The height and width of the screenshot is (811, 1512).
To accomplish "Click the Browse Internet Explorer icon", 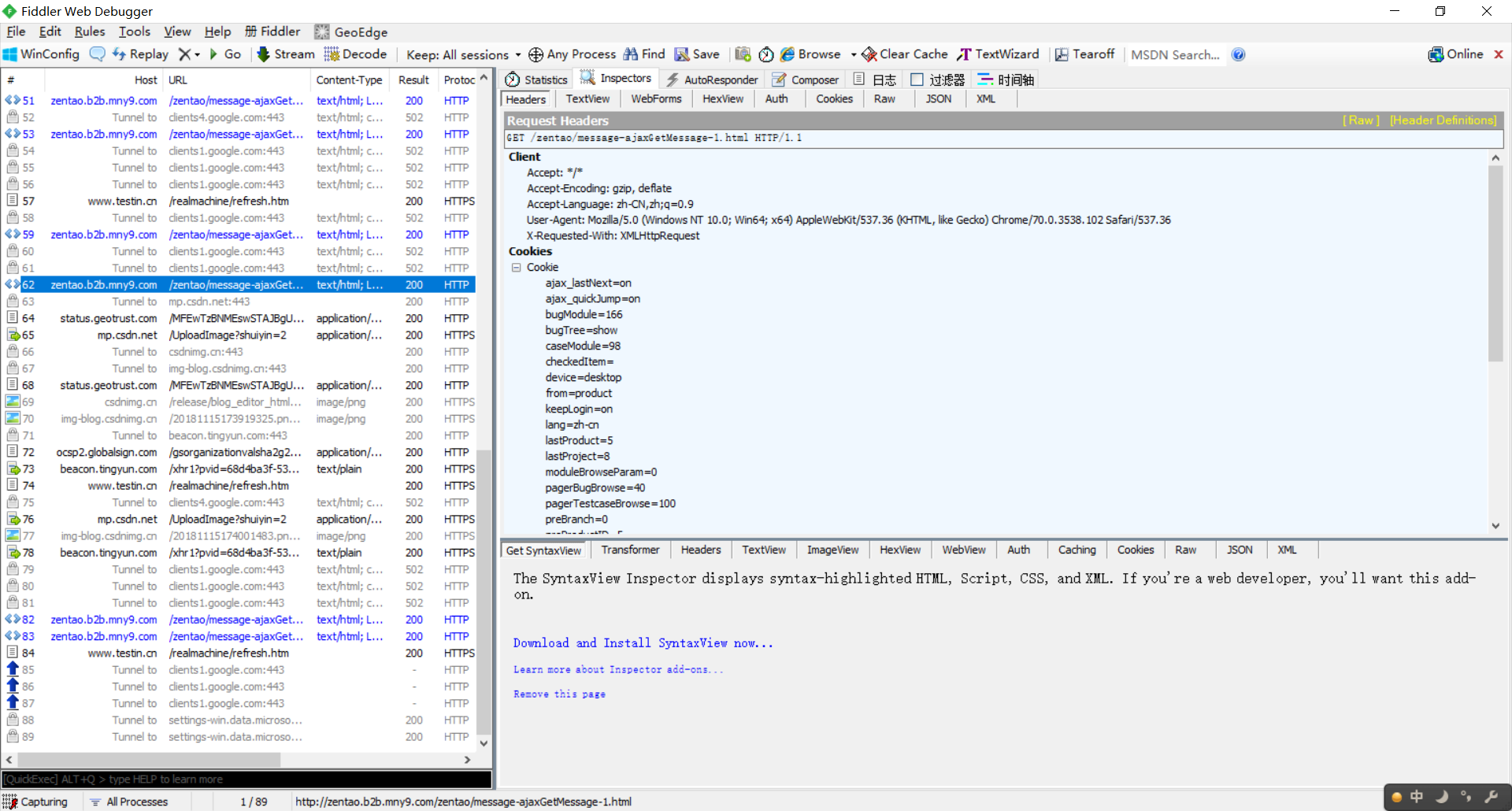I will click(x=787, y=54).
